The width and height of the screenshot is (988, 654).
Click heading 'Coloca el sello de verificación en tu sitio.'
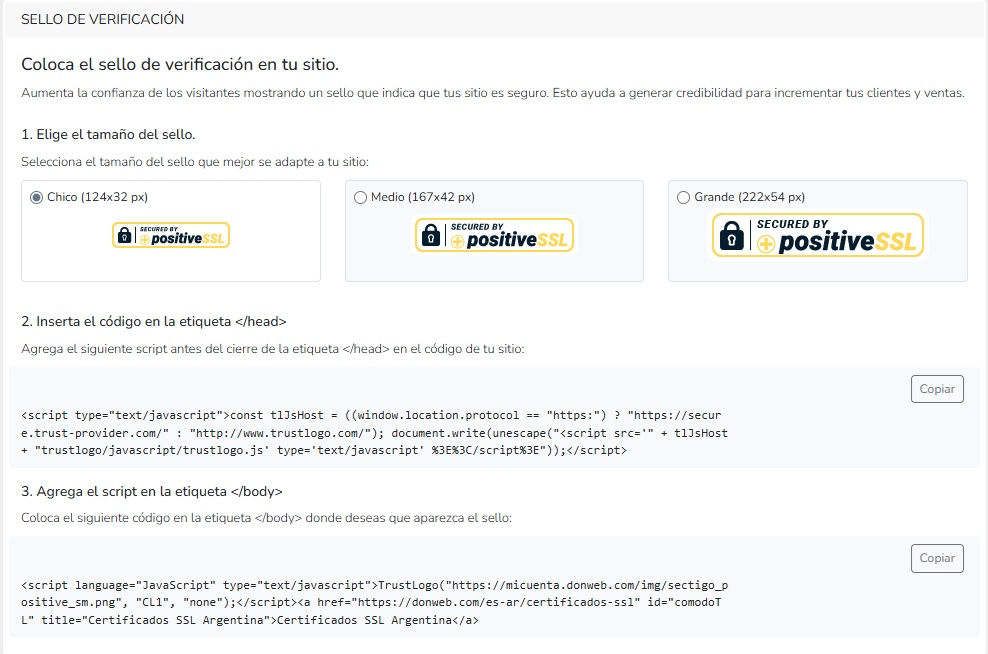pos(180,64)
